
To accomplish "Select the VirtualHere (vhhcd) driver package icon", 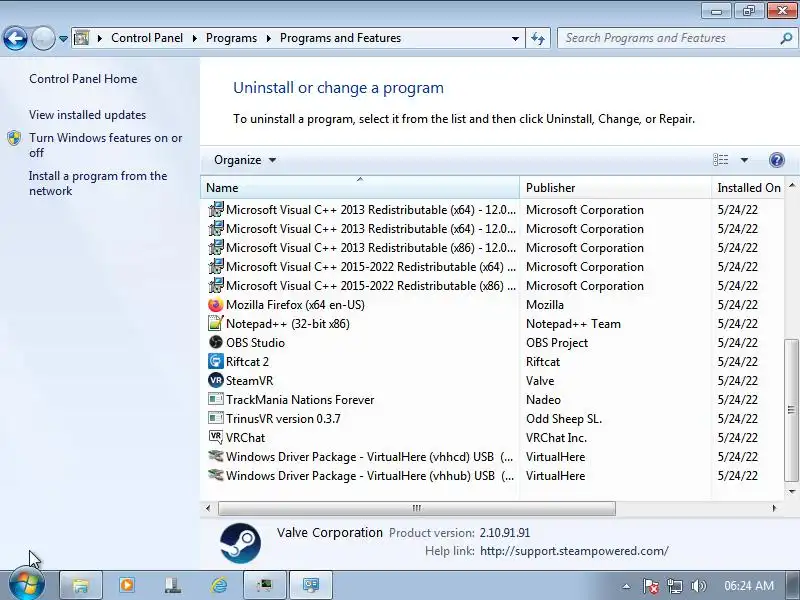I will tap(216, 457).
